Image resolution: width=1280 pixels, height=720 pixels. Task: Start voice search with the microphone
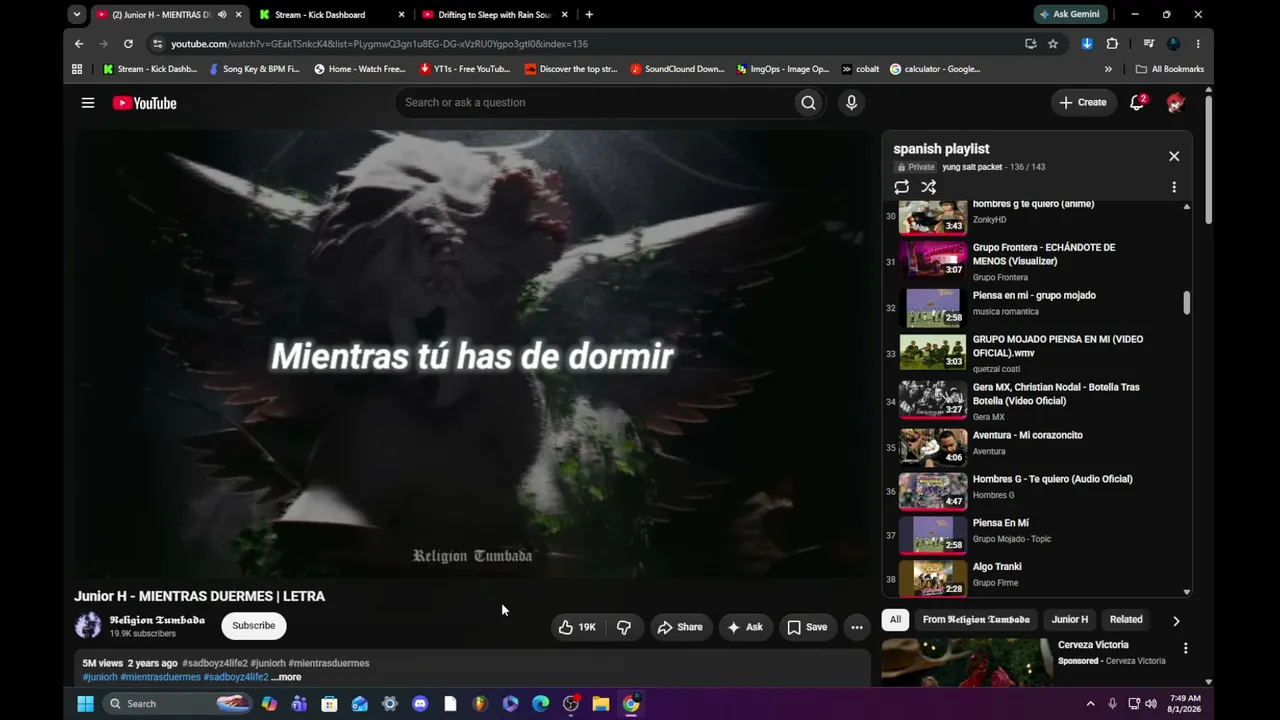click(851, 102)
